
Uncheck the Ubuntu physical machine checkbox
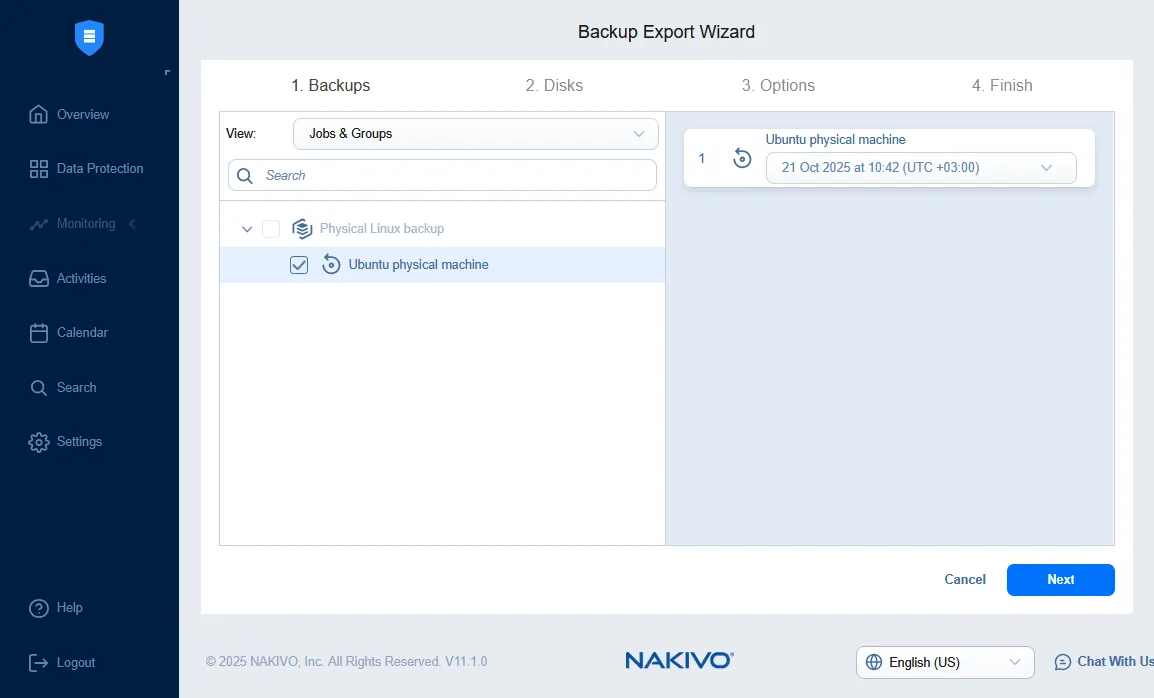click(299, 264)
